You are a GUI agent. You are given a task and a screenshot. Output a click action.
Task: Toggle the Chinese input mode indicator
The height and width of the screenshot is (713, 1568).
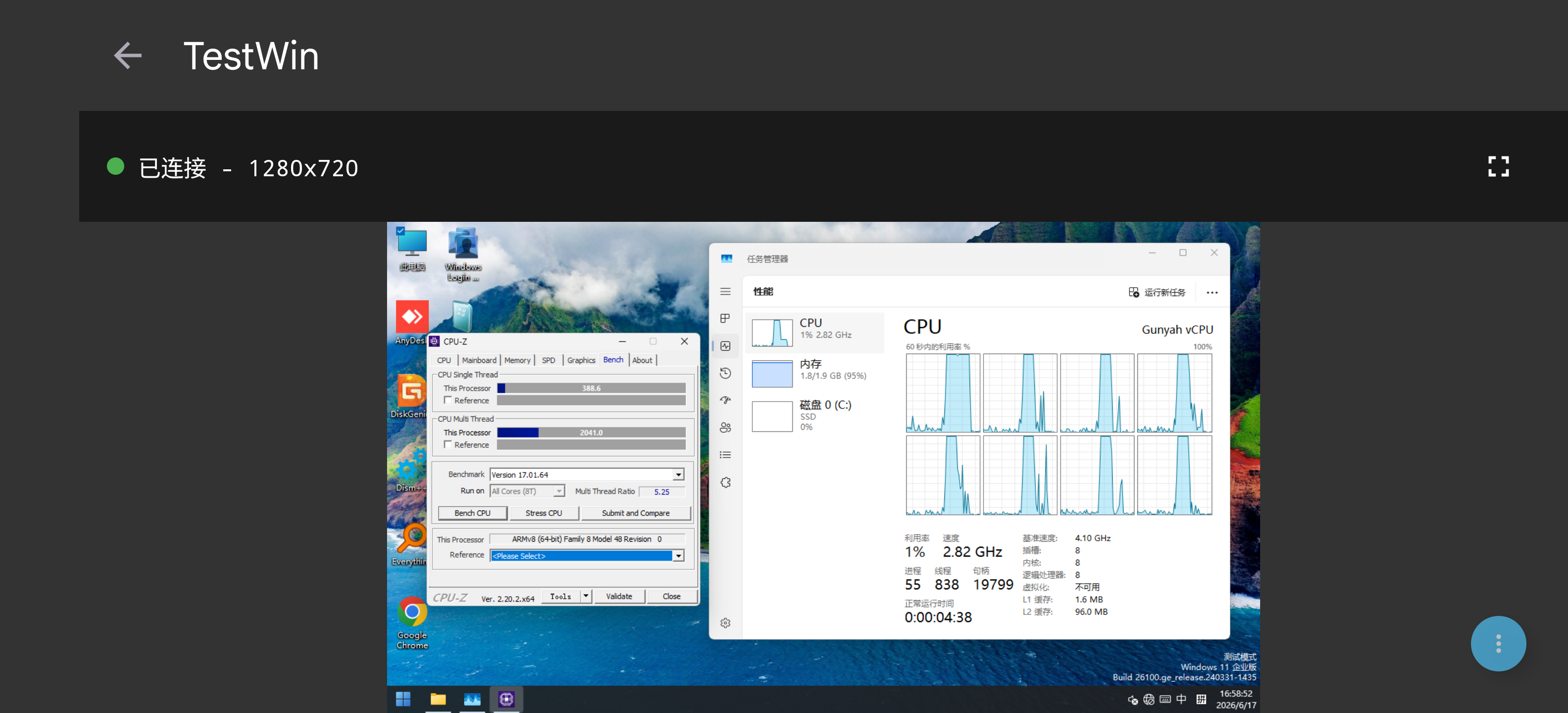[1181, 699]
